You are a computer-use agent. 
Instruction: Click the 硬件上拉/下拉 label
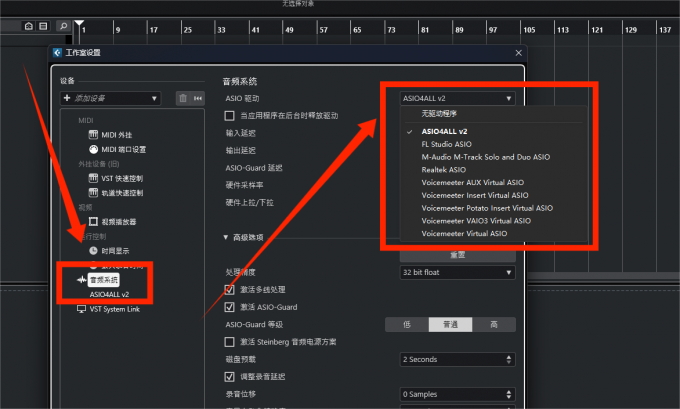click(249, 203)
